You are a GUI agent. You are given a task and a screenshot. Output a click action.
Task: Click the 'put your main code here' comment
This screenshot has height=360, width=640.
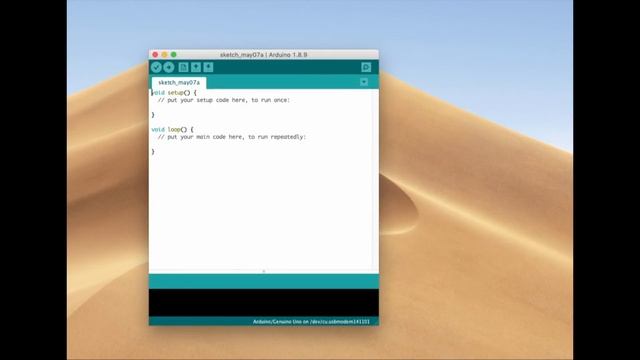231,137
